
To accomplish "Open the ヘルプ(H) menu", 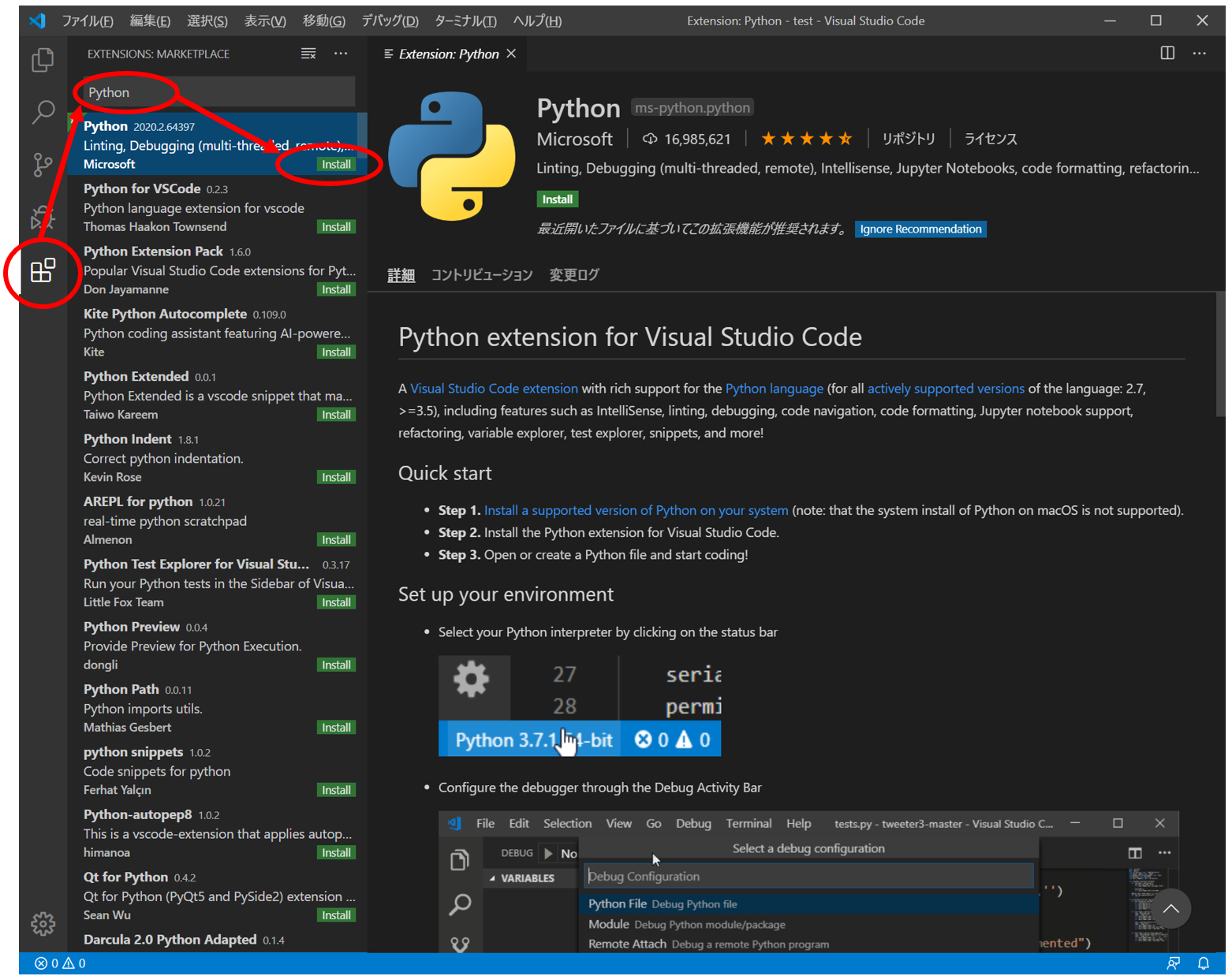I will [x=537, y=20].
